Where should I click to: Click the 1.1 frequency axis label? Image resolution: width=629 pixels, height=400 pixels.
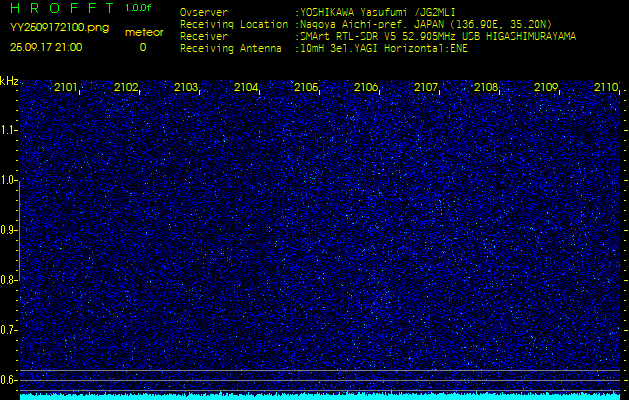tap(9, 130)
